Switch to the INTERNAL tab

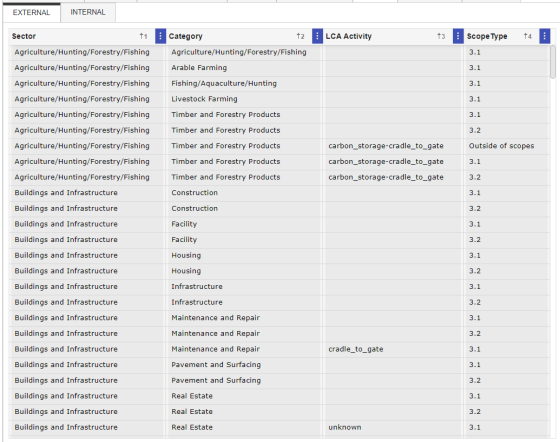[x=88, y=12]
